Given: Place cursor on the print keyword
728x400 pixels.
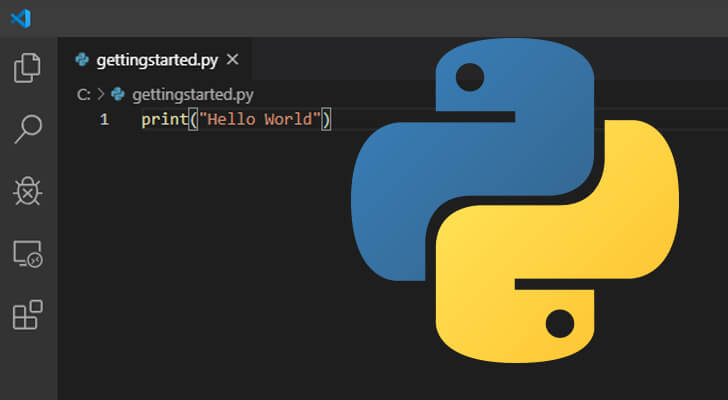Looking at the screenshot, I should [x=164, y=120].
